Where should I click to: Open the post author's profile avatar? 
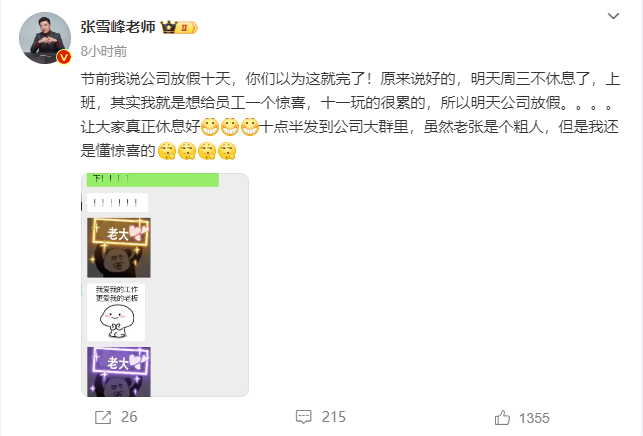45,38
